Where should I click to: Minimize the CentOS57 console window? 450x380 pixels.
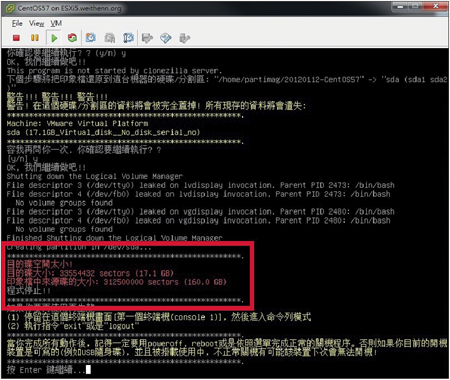tap(400, 6)
